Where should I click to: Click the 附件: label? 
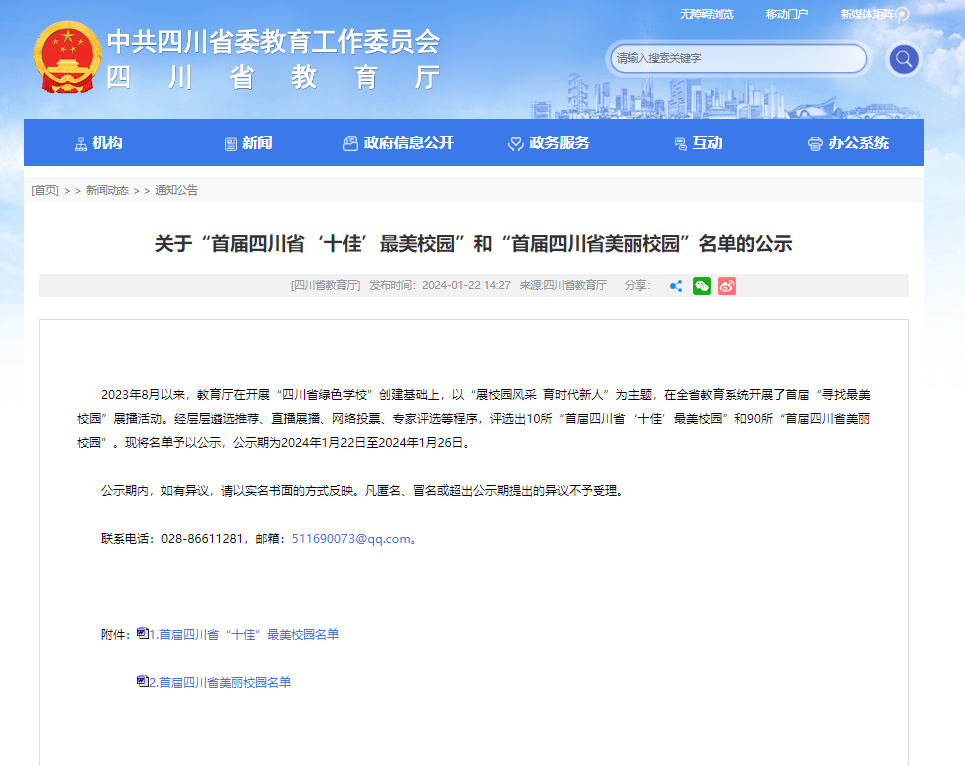coord(117,634)
